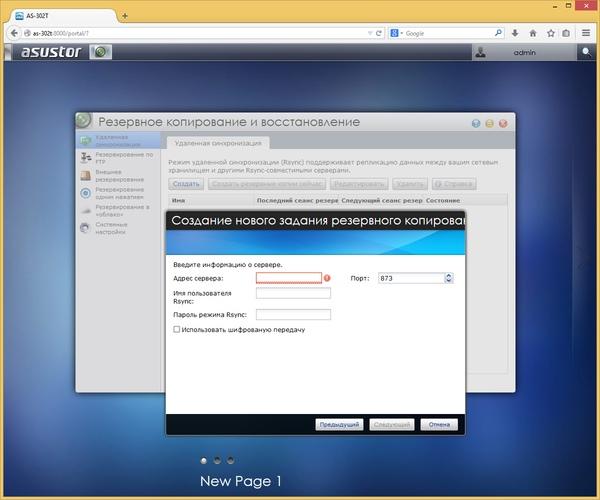
Task: Go to browser home page icon
Action: click(x=533, y=33)
